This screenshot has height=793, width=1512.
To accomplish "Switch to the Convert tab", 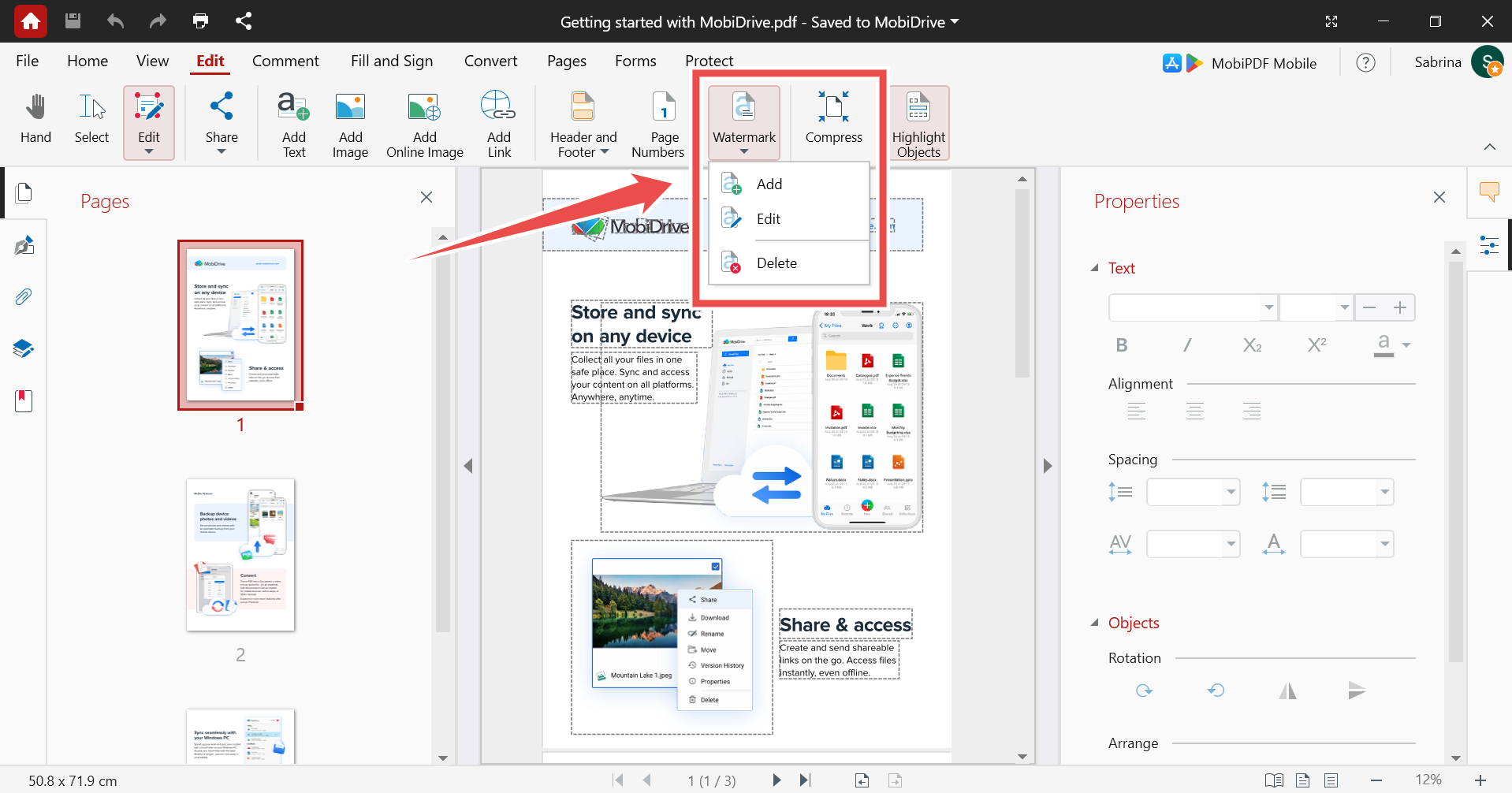I will point(490,61).
